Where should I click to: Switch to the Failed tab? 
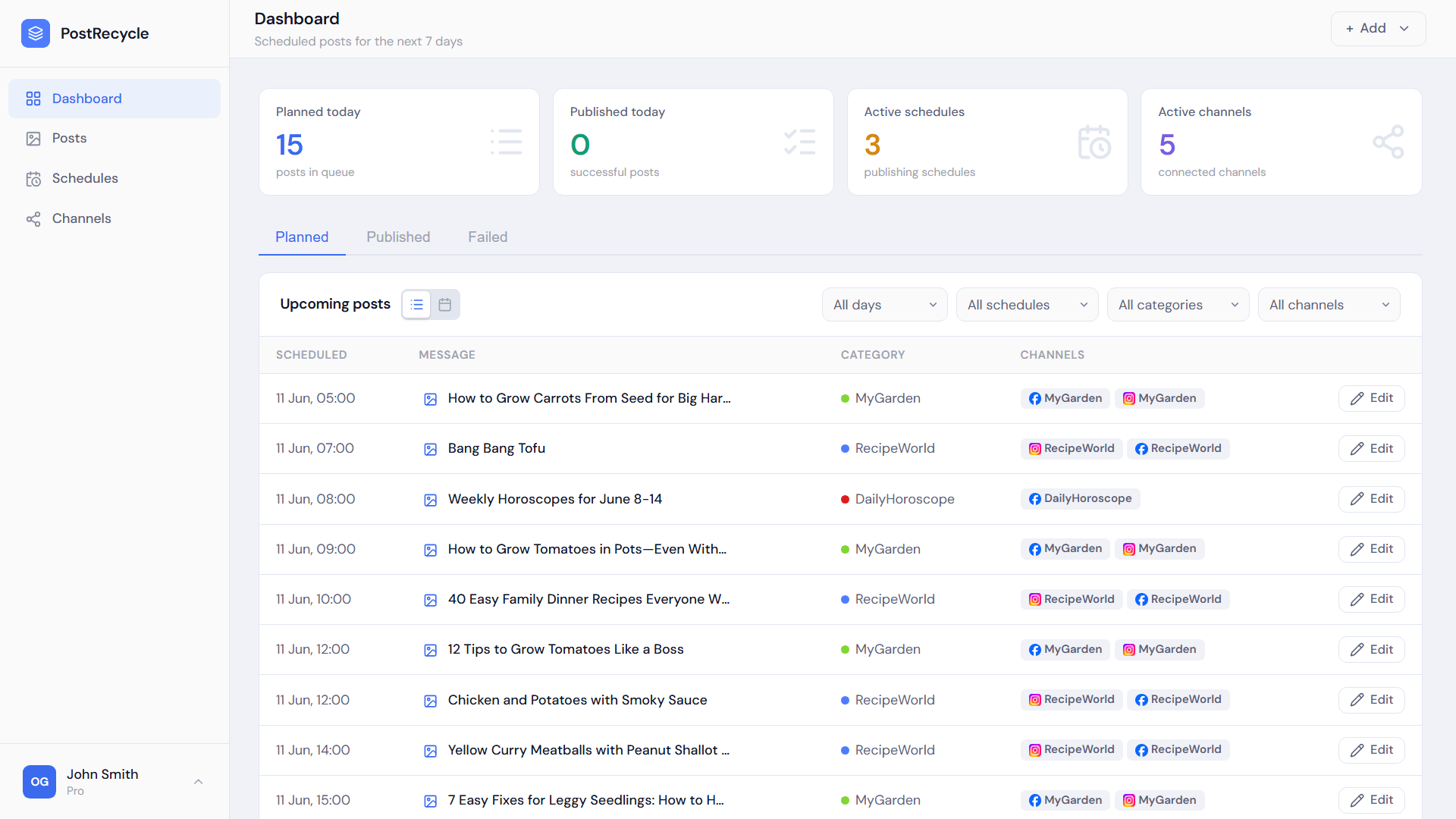click(x=488, y=237)
